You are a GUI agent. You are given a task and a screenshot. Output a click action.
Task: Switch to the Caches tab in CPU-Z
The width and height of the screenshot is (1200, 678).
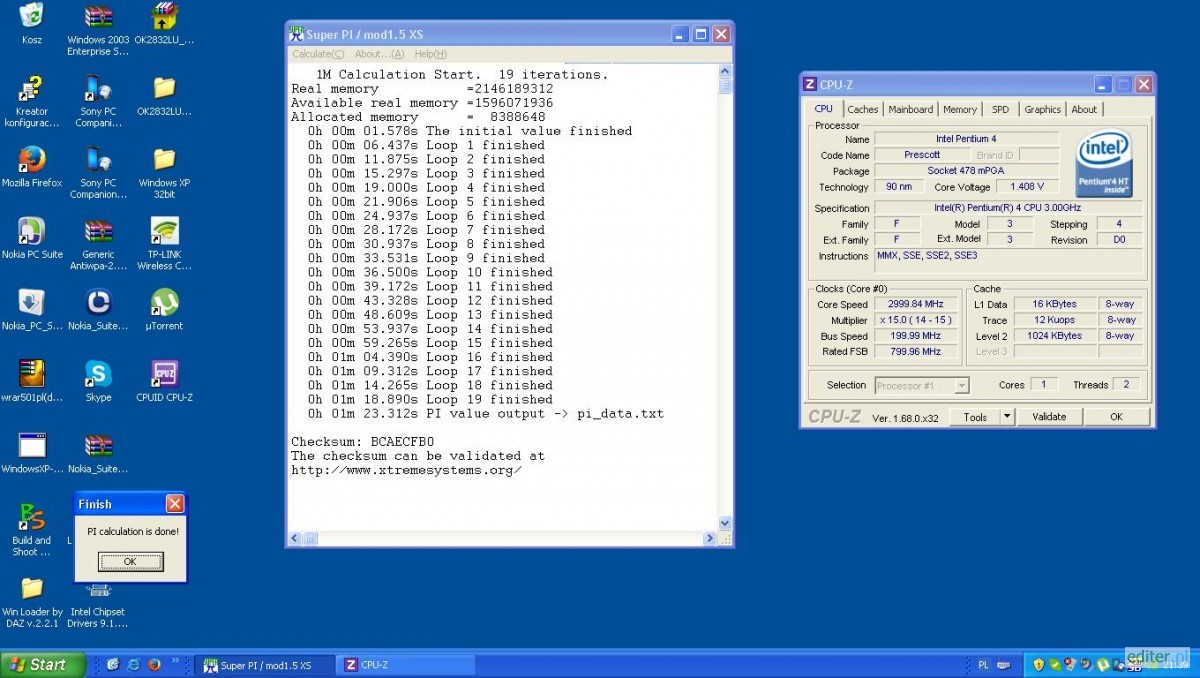863,110
